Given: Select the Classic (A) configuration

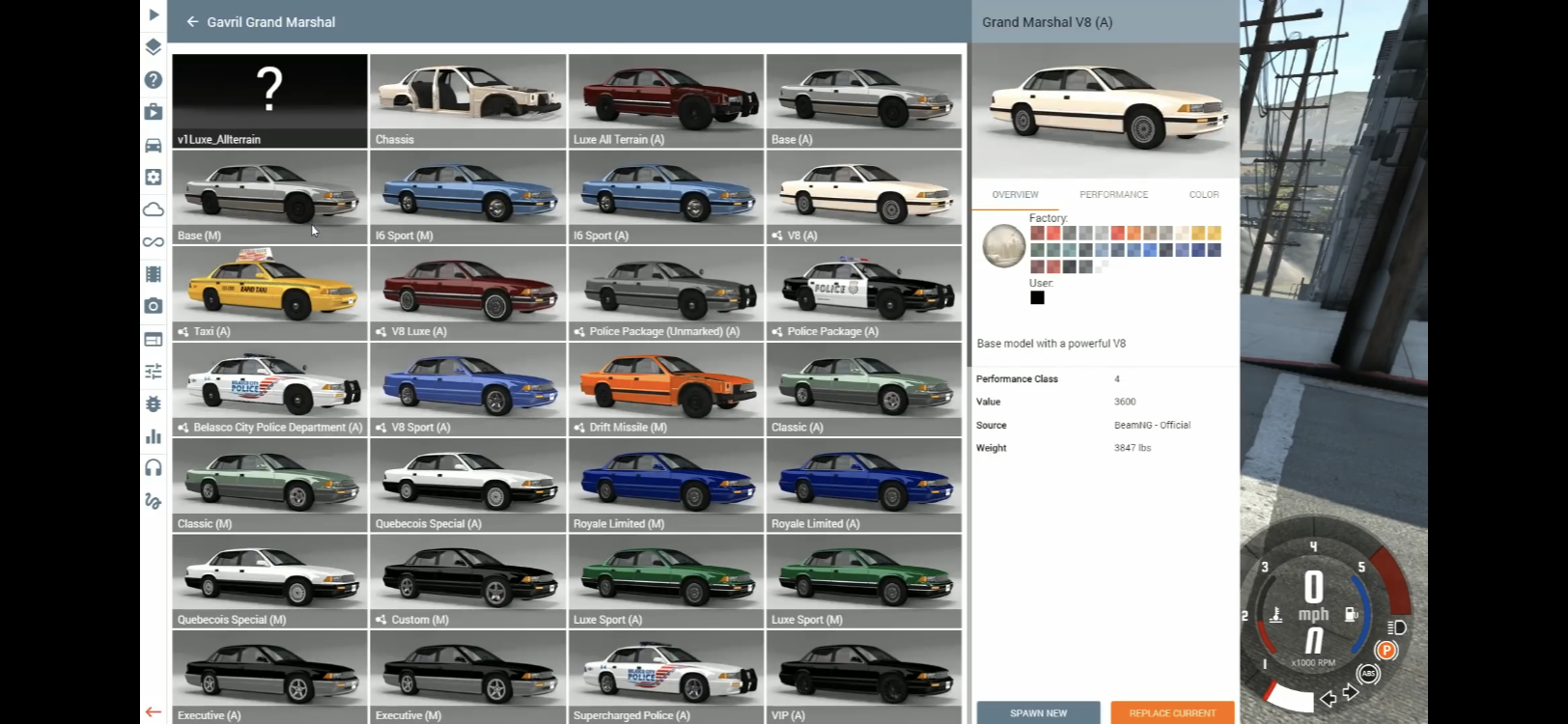Looking at the screenshot, I should point(864,389).
